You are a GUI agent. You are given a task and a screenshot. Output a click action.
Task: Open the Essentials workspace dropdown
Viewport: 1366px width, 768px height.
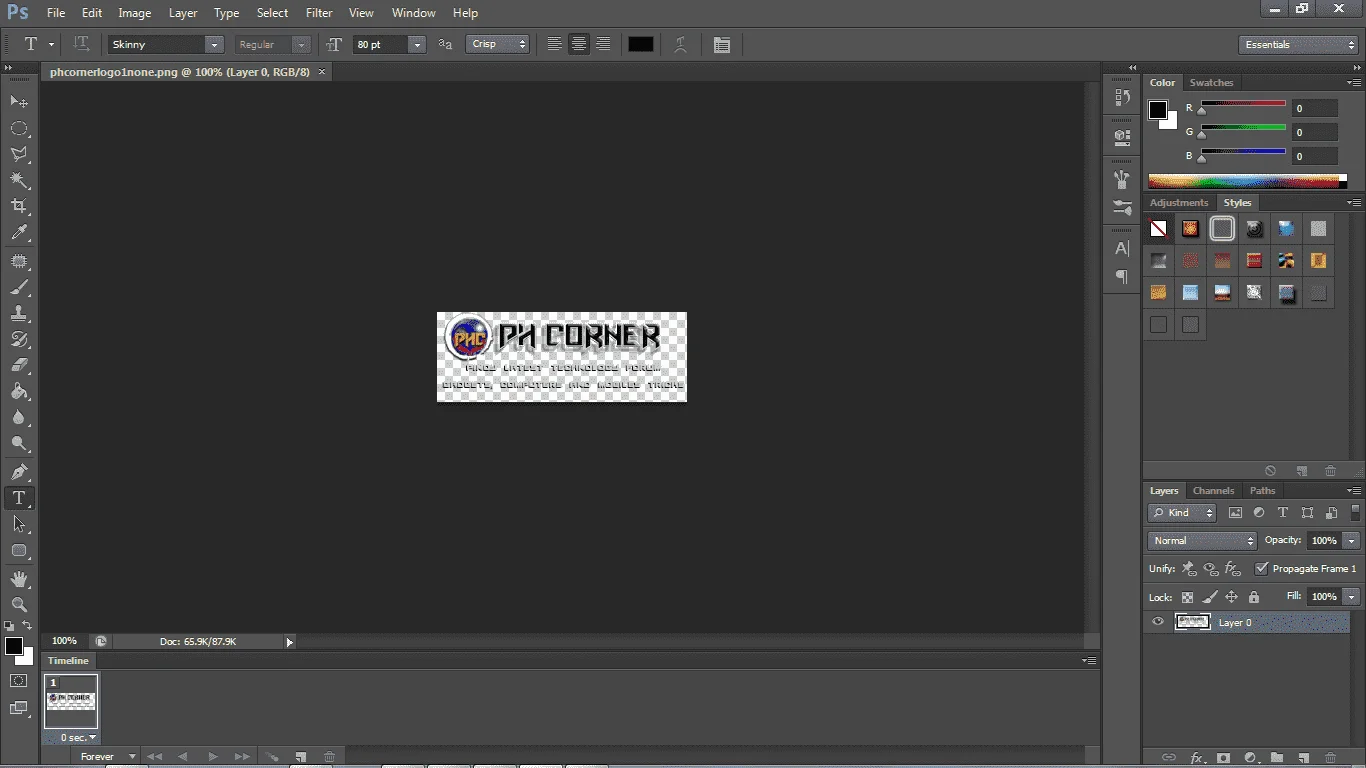tap(1297, 44)
